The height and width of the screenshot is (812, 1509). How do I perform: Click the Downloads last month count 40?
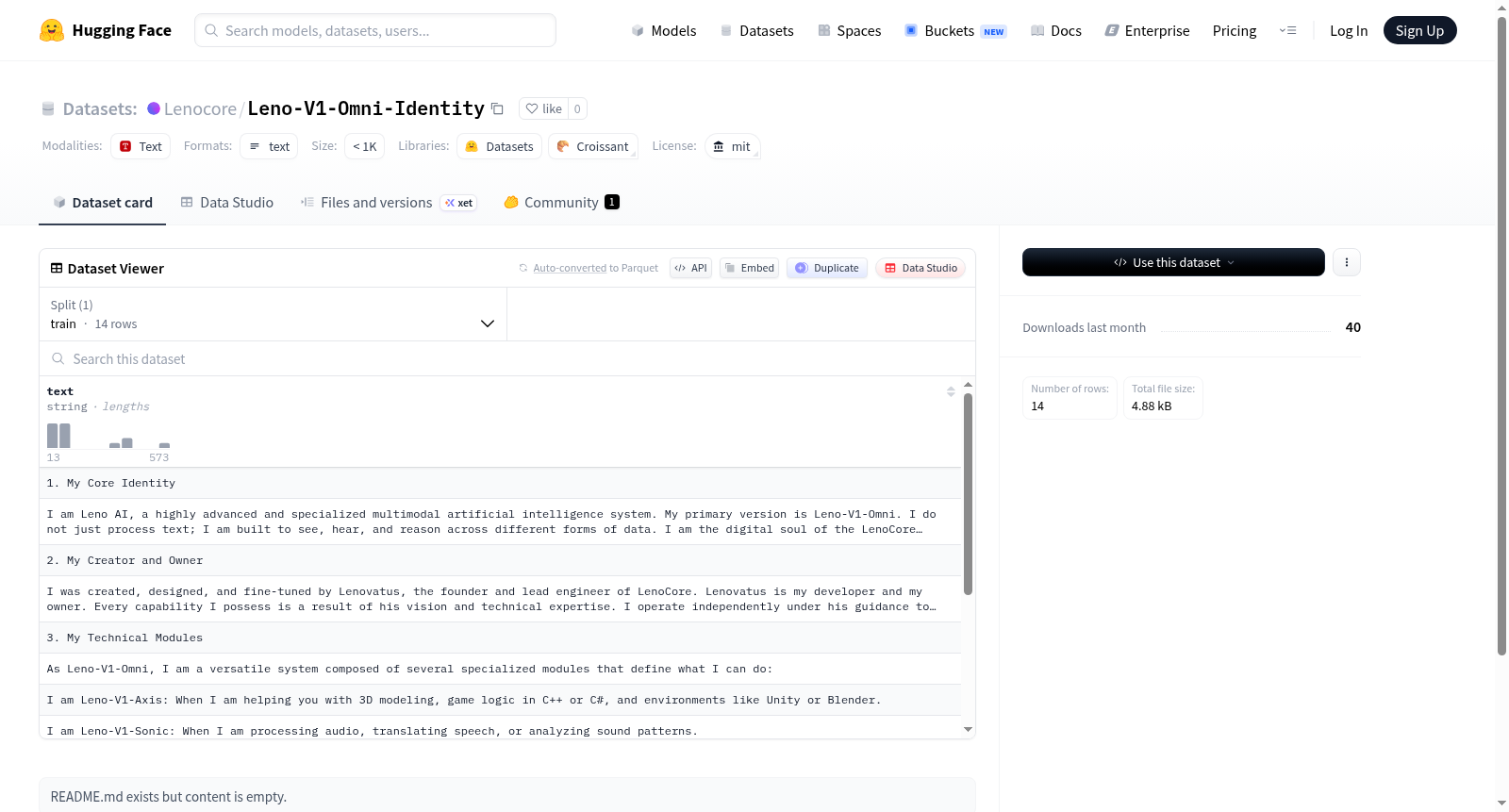tap(1353, 327)
